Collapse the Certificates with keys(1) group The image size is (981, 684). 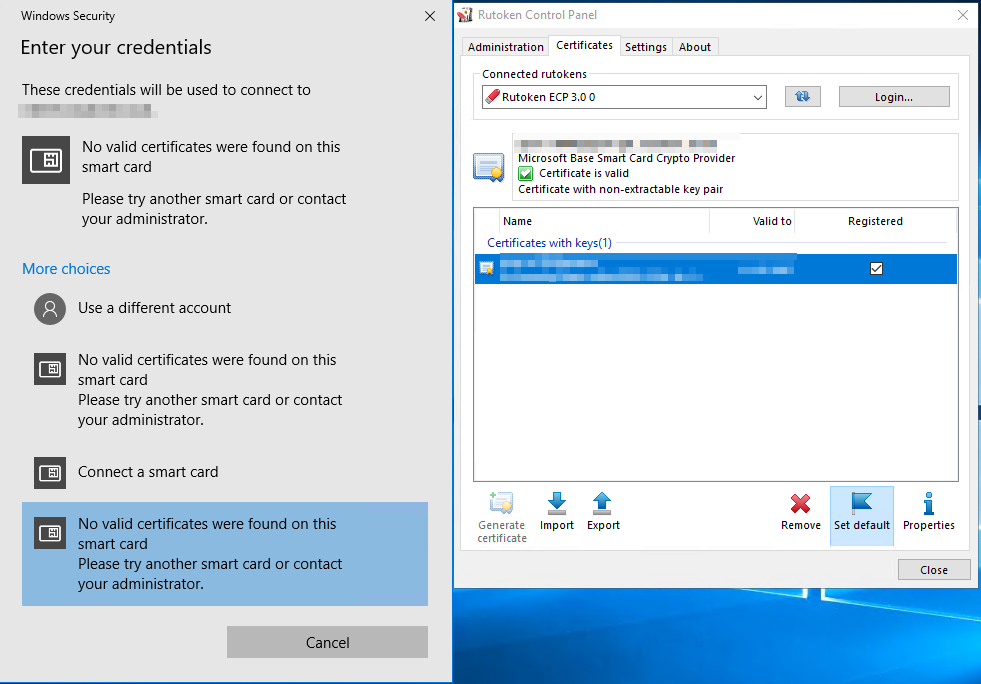pos(549,243)
